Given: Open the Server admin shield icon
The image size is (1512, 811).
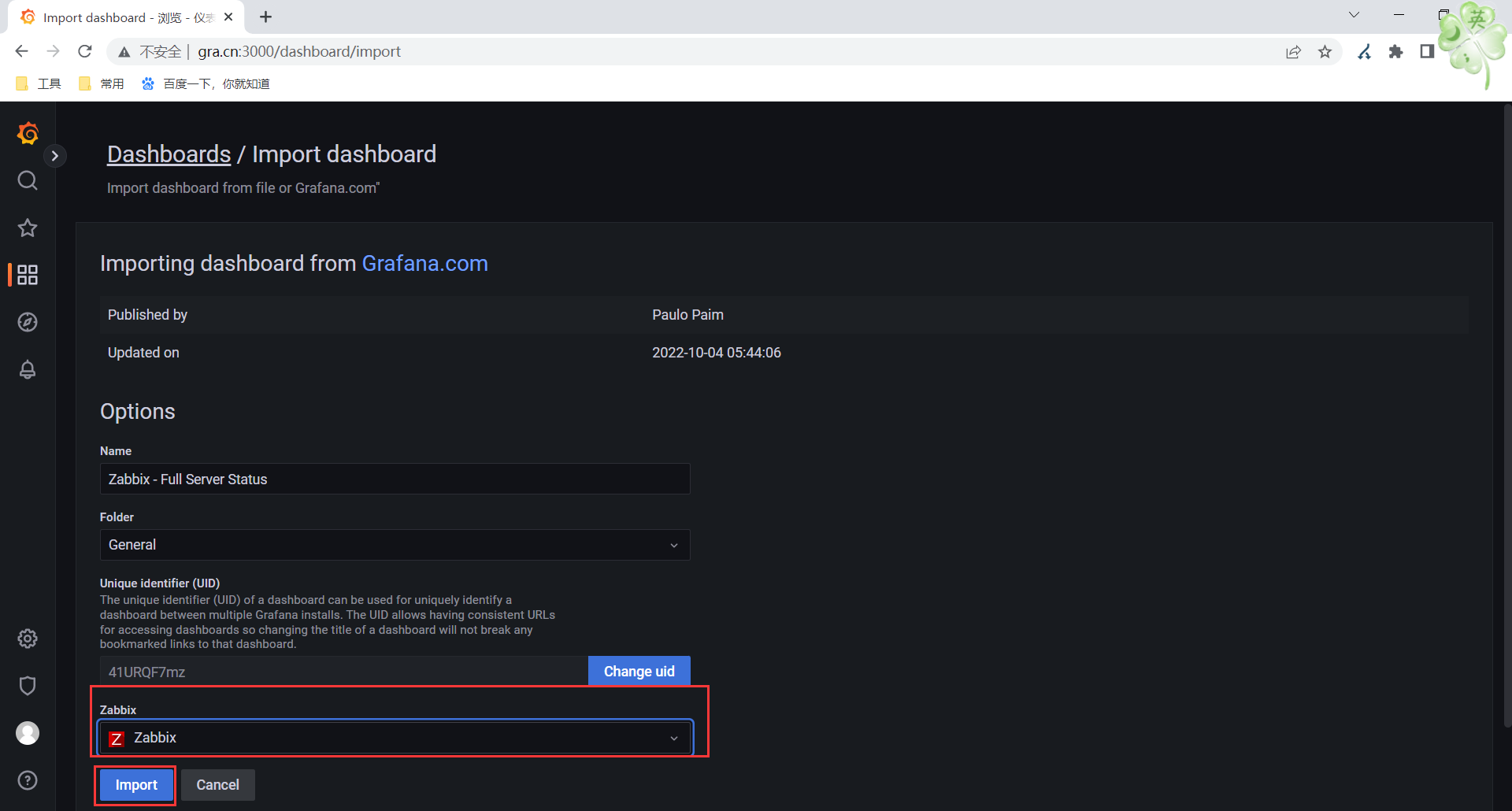Looking at the screenshot, I should [x=28, y=686].
